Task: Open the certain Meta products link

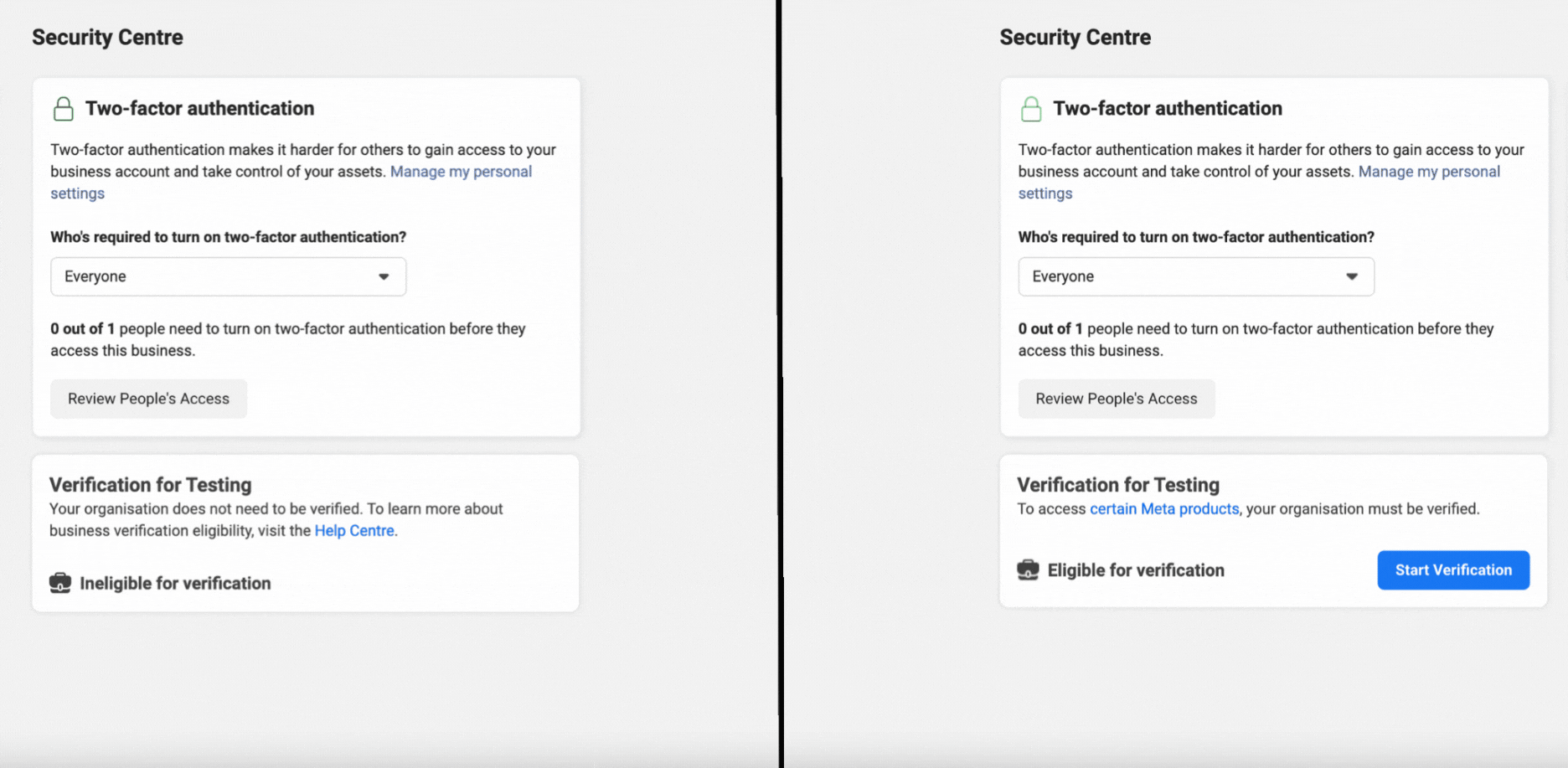Action: tap(1163, 508)
